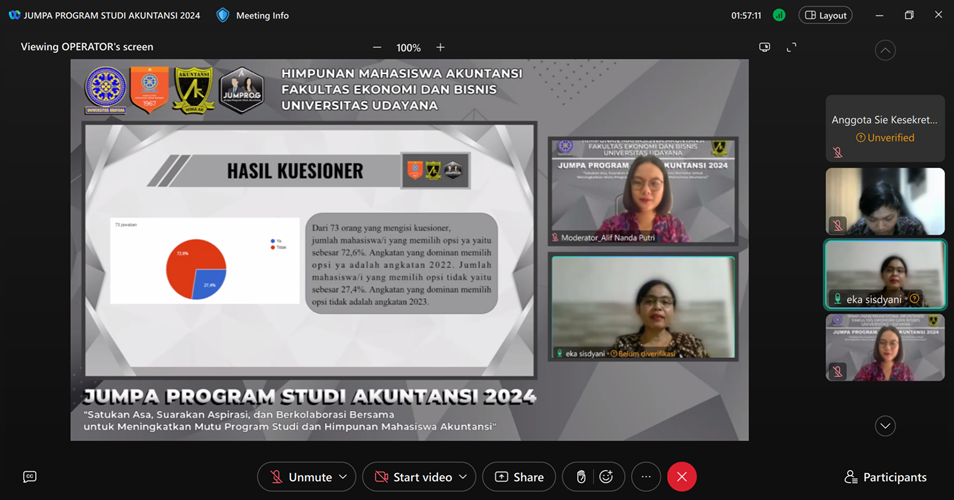Click the Universitas Udayana round logo
954x500 pixels.
pos(105,90)
